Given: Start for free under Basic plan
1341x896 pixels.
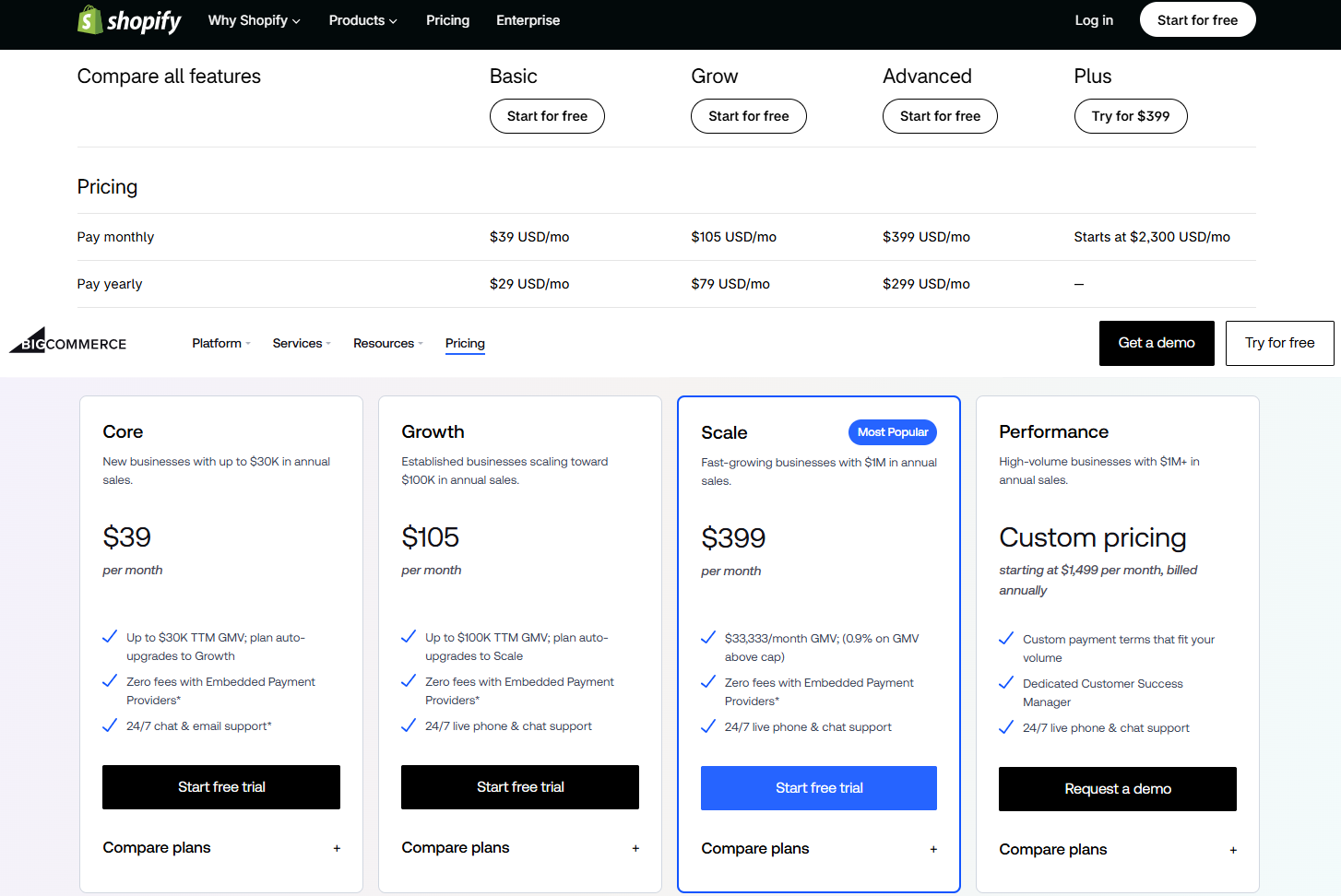Looking at the screenshot, I should click(x=547, y=116).
